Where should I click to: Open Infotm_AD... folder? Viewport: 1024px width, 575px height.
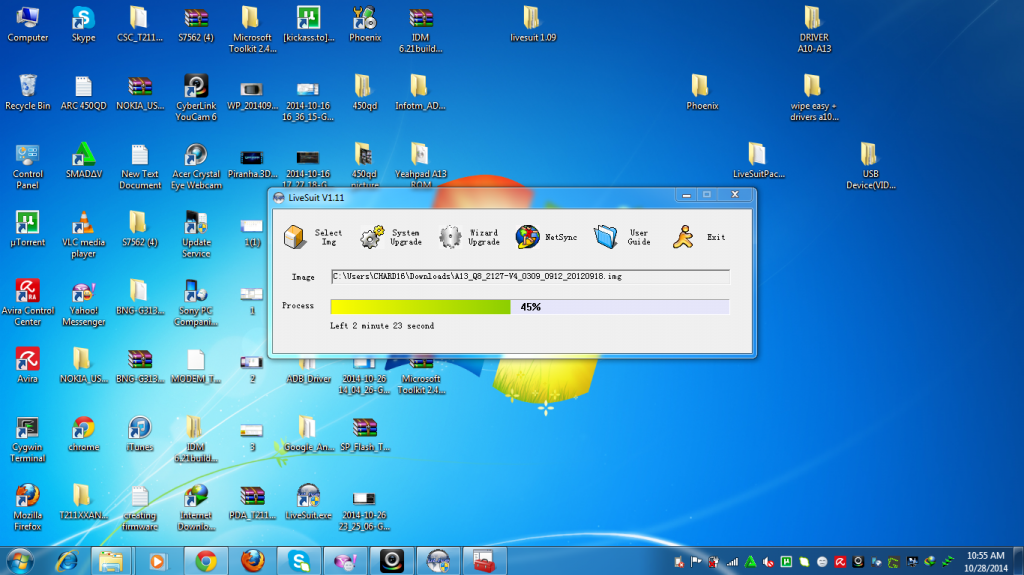pyautogui.click(x=421, y=92)
